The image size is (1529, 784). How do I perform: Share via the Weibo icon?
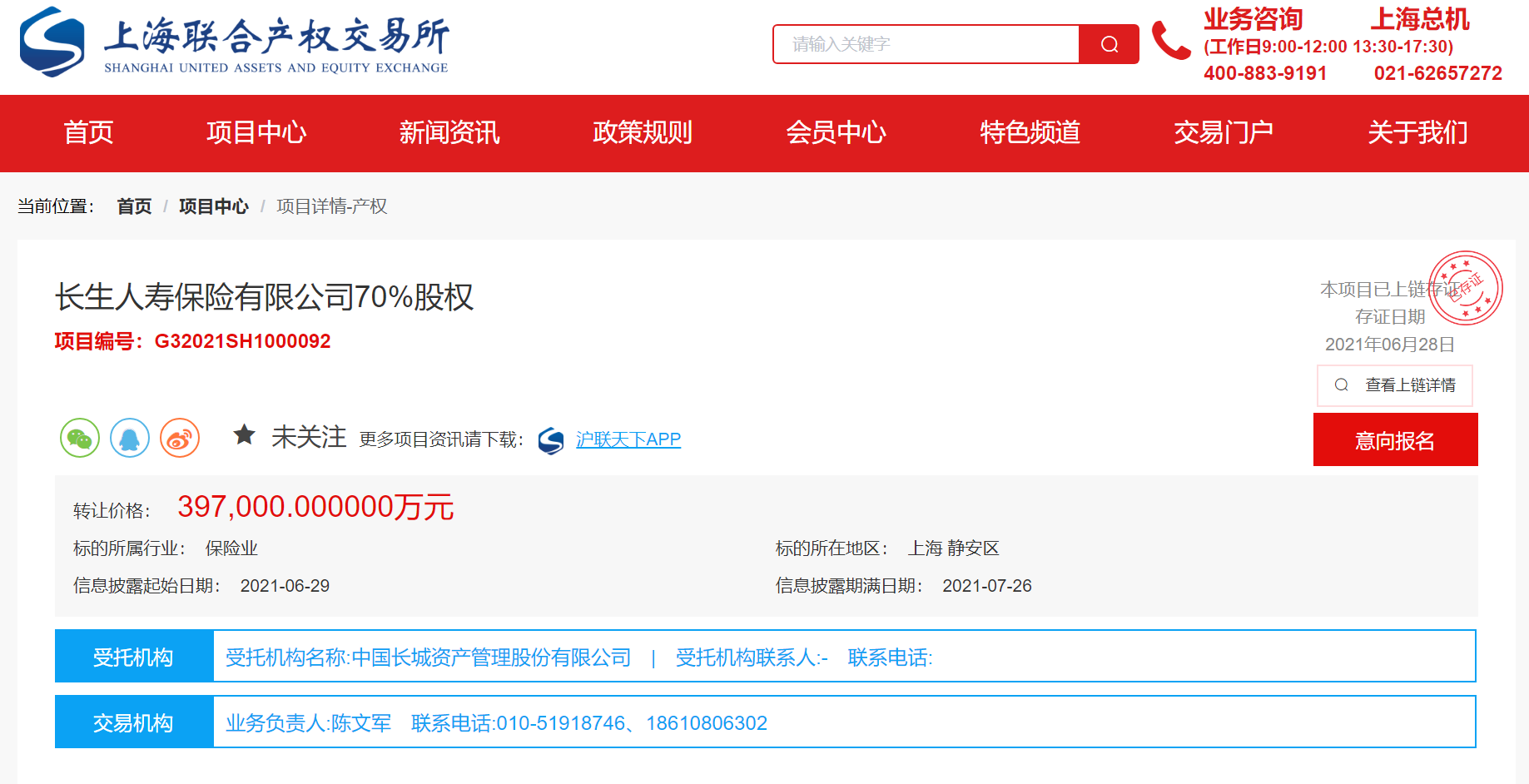click(x=180, y=438)
